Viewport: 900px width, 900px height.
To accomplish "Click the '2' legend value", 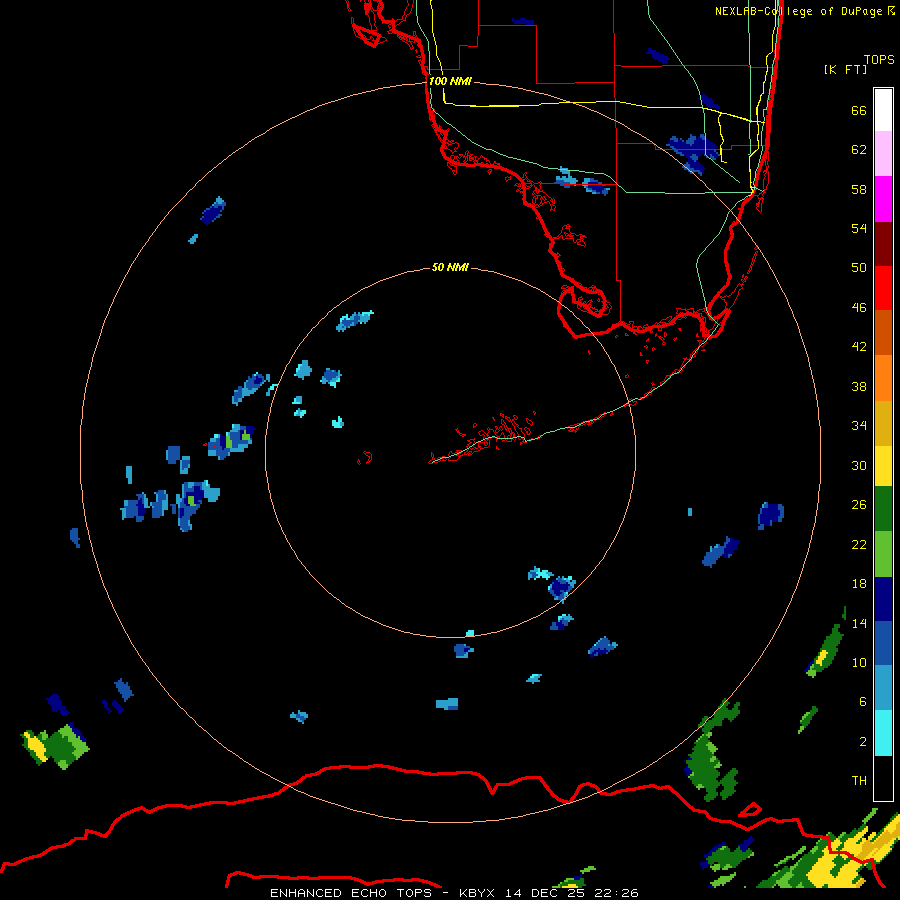I will (863, 741).
